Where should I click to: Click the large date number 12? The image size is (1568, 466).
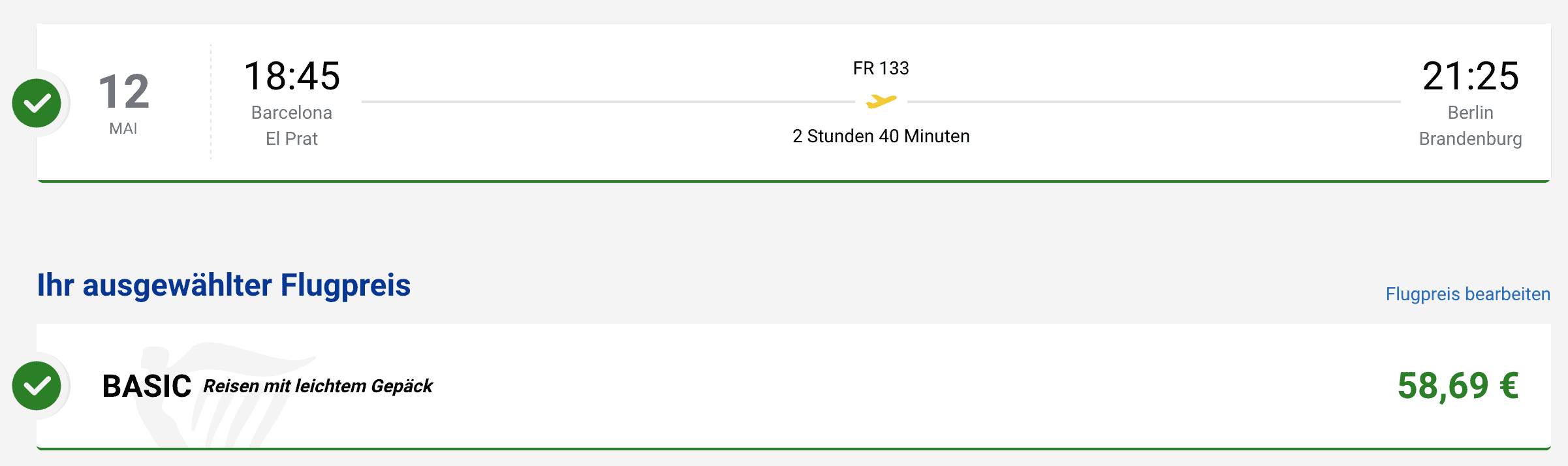(124, 91)
